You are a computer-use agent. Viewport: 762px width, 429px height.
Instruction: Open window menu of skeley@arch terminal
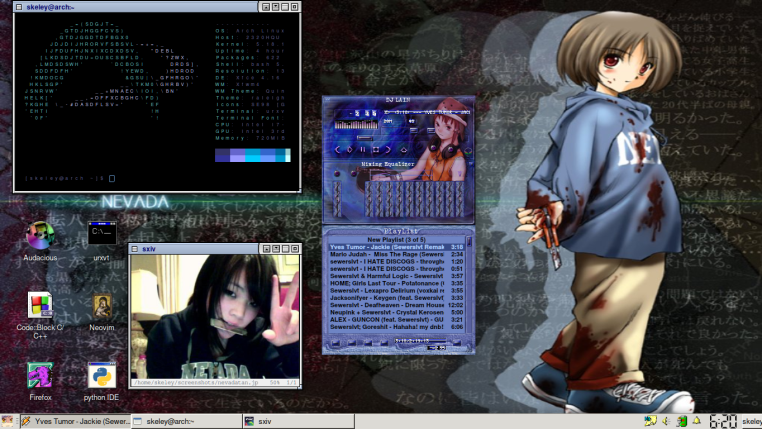click(19, 7)
